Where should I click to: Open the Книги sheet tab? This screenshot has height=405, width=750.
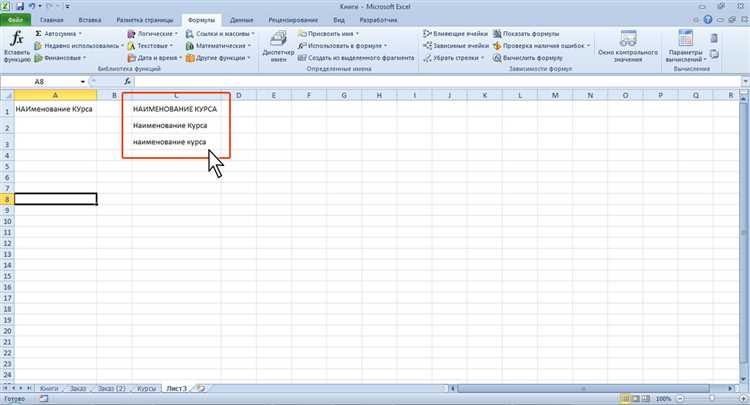pos(49,389)
